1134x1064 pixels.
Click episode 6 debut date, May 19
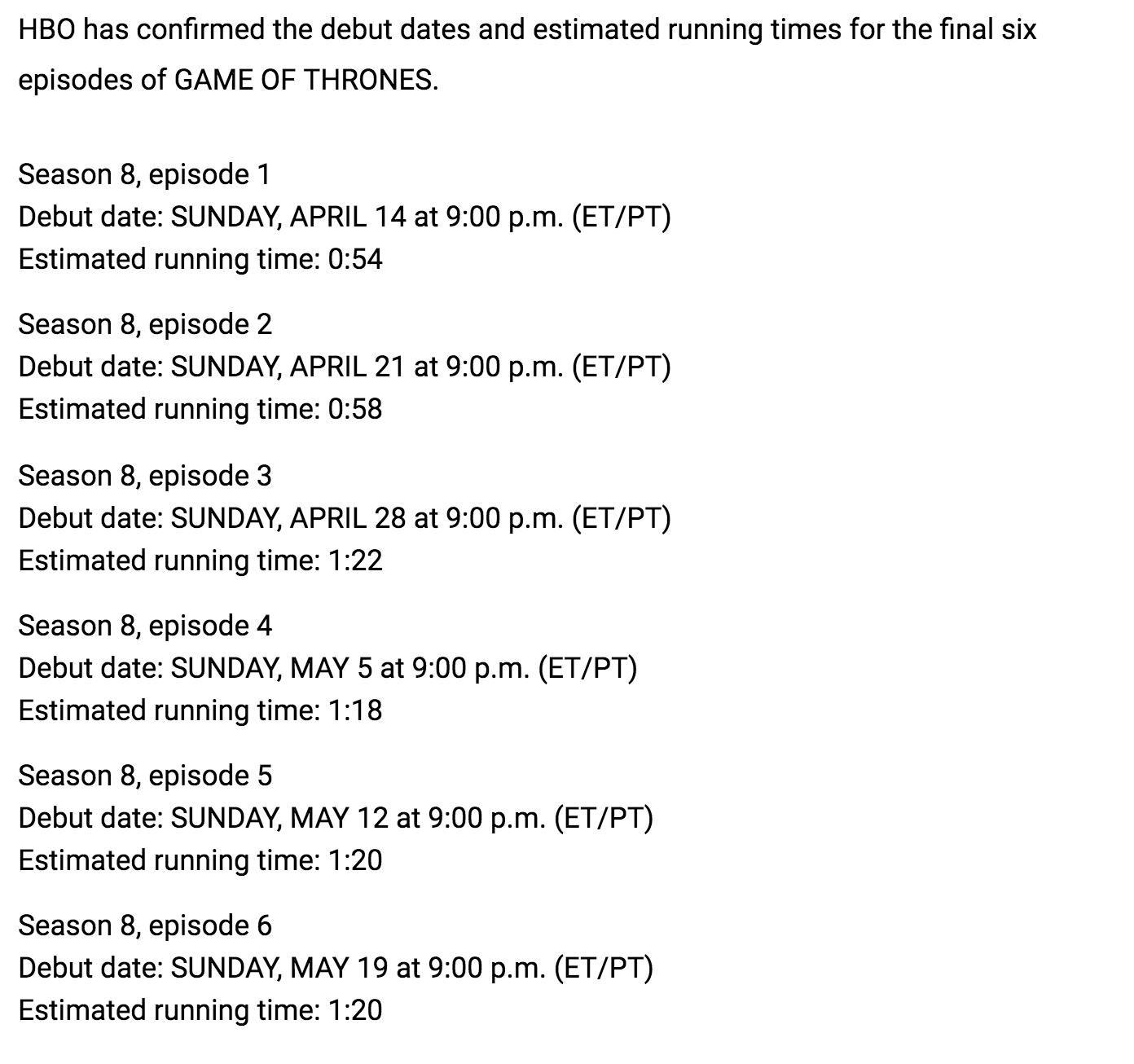[336, 968]
